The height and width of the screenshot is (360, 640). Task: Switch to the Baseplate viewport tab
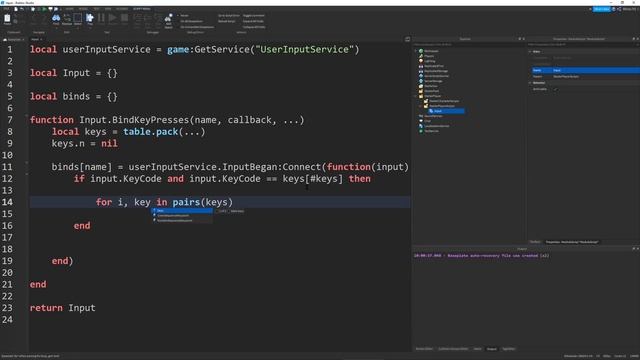[13, 39]
